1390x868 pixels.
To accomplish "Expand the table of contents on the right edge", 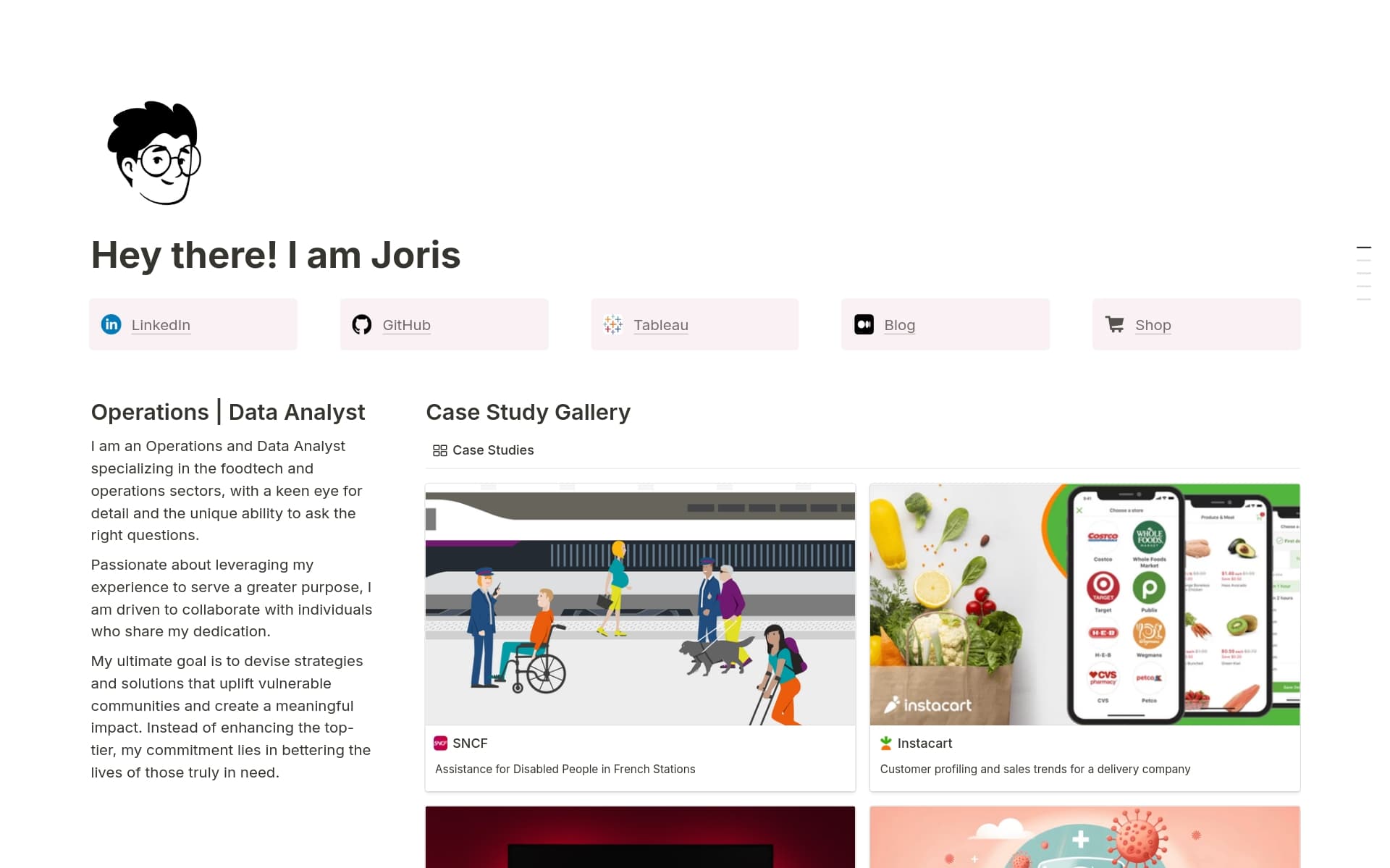I will 1365,274.
